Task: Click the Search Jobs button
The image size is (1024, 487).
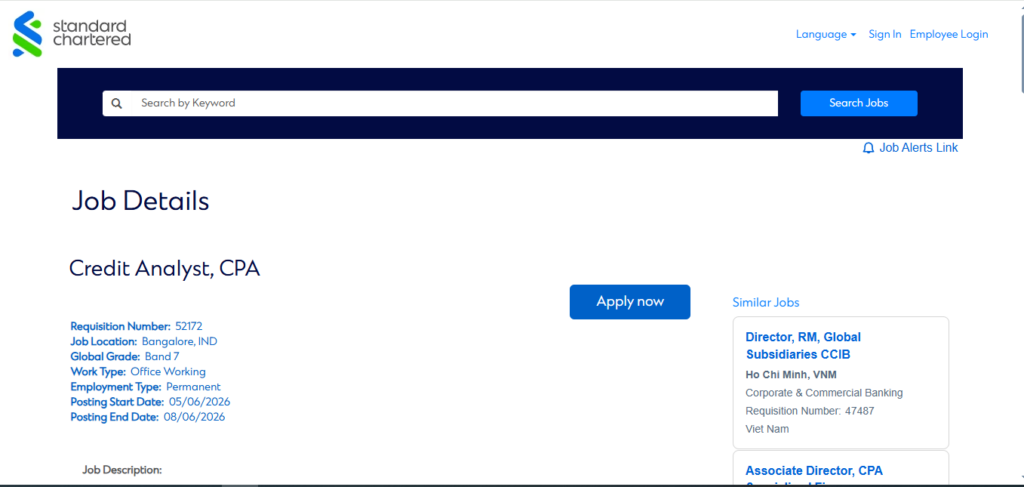Action: [x=859, y=103]
